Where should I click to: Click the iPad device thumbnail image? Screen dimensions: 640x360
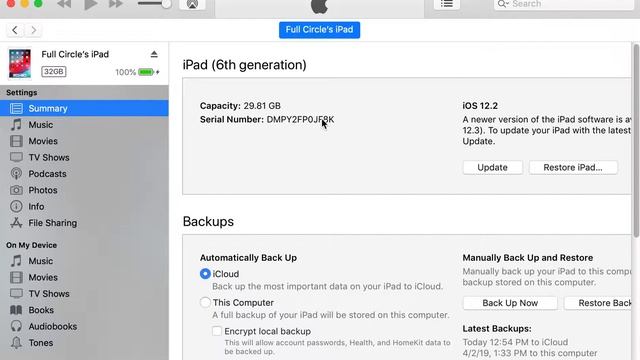click(x=20, y=63)
